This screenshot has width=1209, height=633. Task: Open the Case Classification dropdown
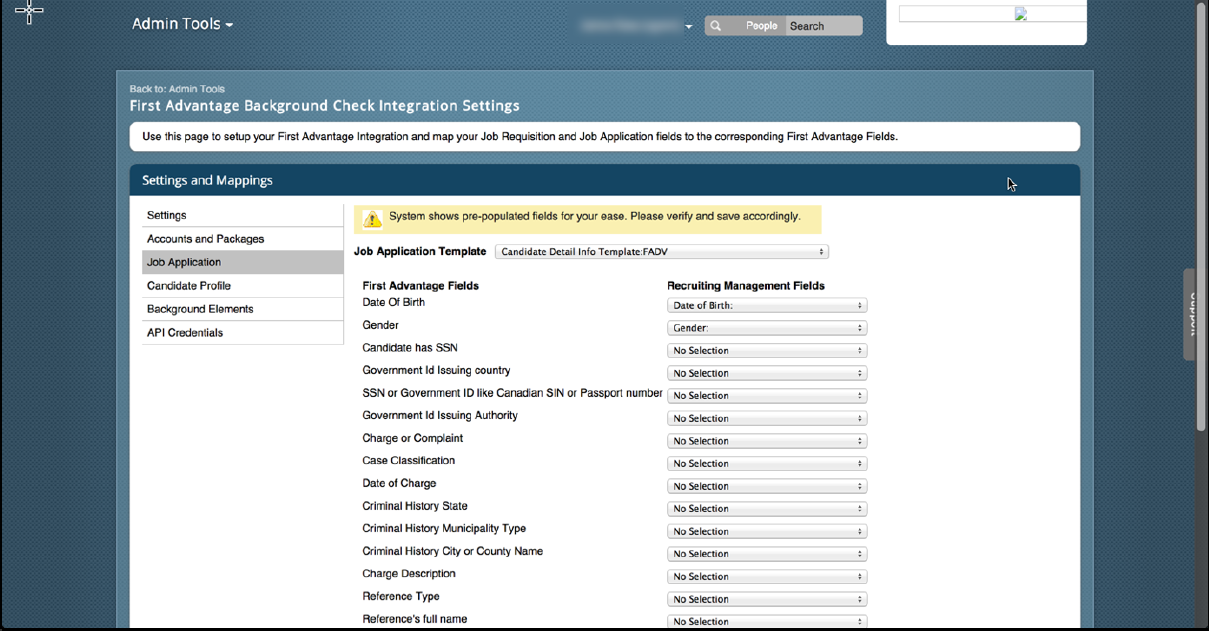767,464
